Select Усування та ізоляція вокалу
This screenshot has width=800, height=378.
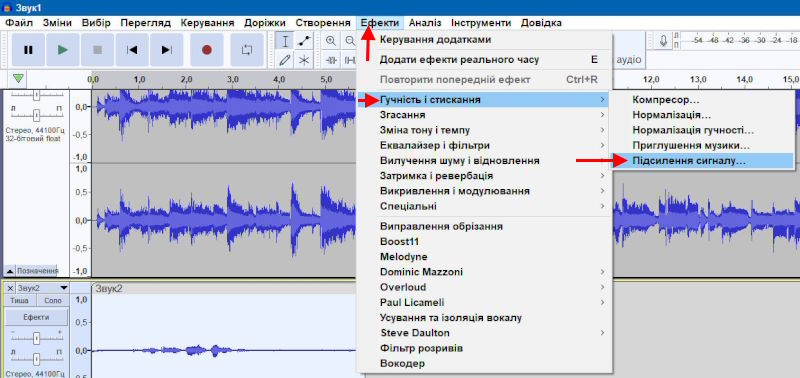[484, 317]
